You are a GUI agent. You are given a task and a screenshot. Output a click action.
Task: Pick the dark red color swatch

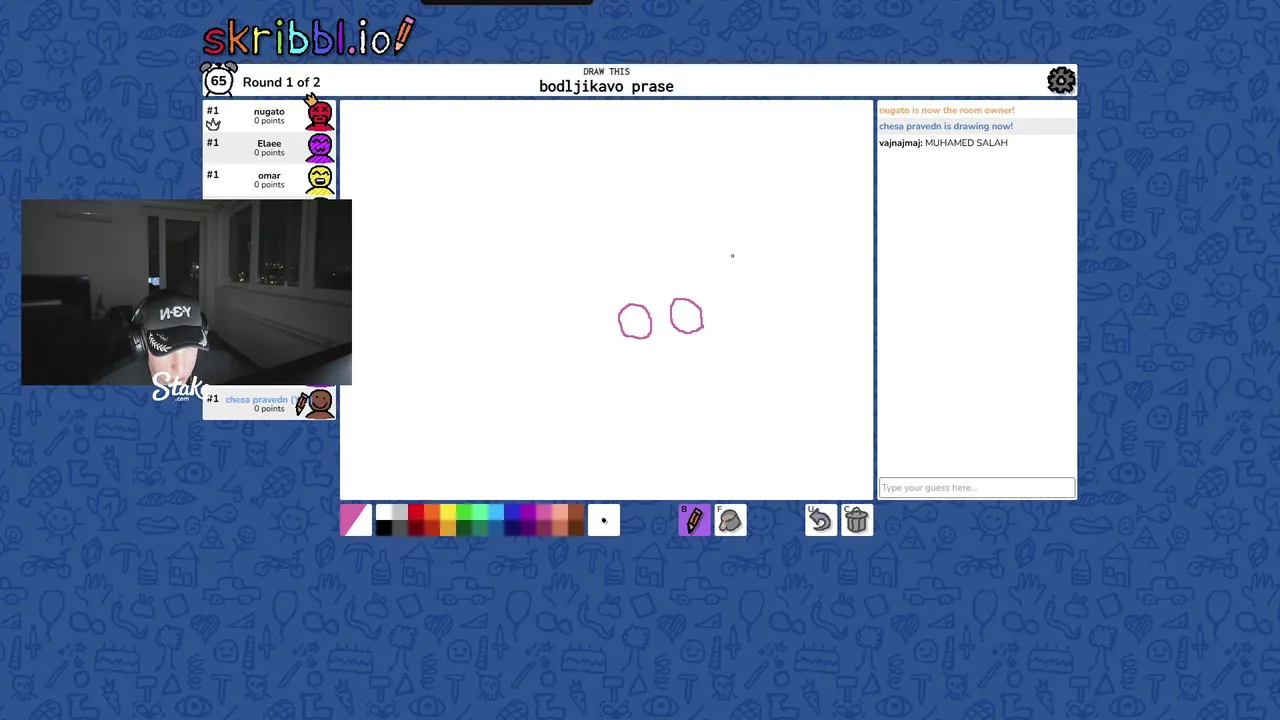tap(416, 528)
